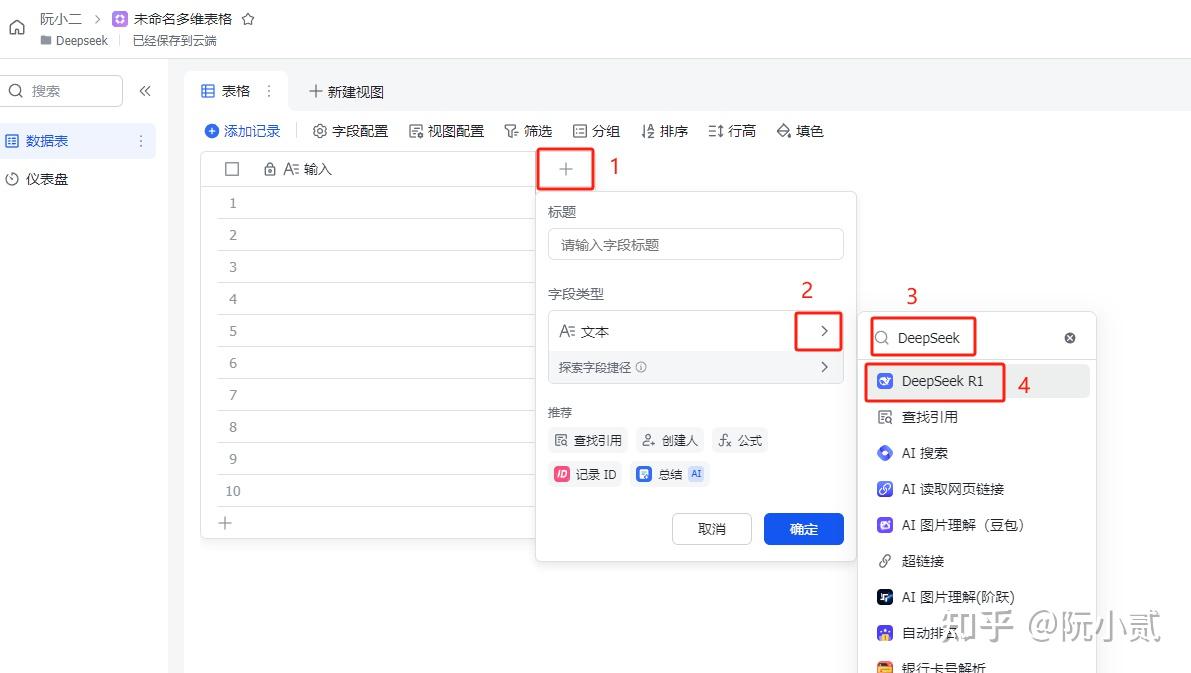Click 阮小二 breadcrumb
This screenshot has height=673, width=1191.
[x=60, y=19]
